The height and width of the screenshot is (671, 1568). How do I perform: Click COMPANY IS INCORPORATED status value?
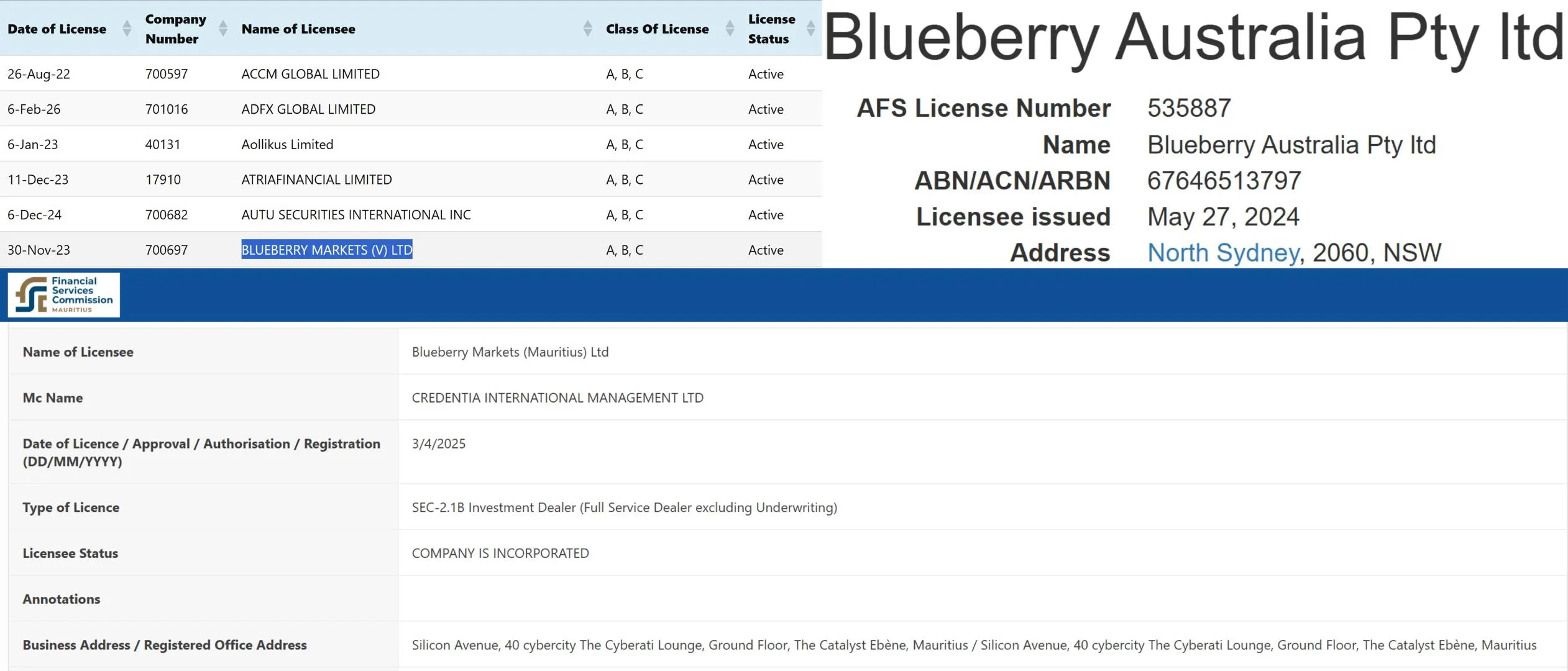500,553
